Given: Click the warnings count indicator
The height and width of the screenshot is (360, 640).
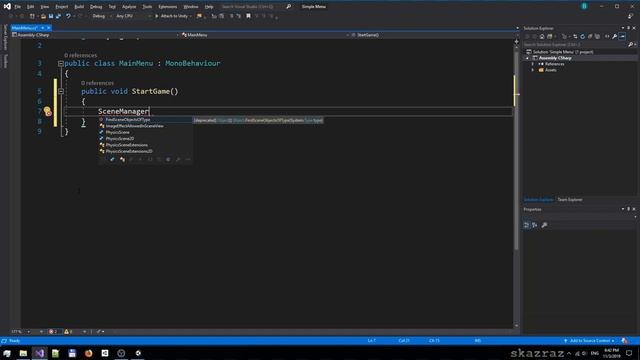Looking at the screenshot, I should pyautogui.click(x=68, y=331).
